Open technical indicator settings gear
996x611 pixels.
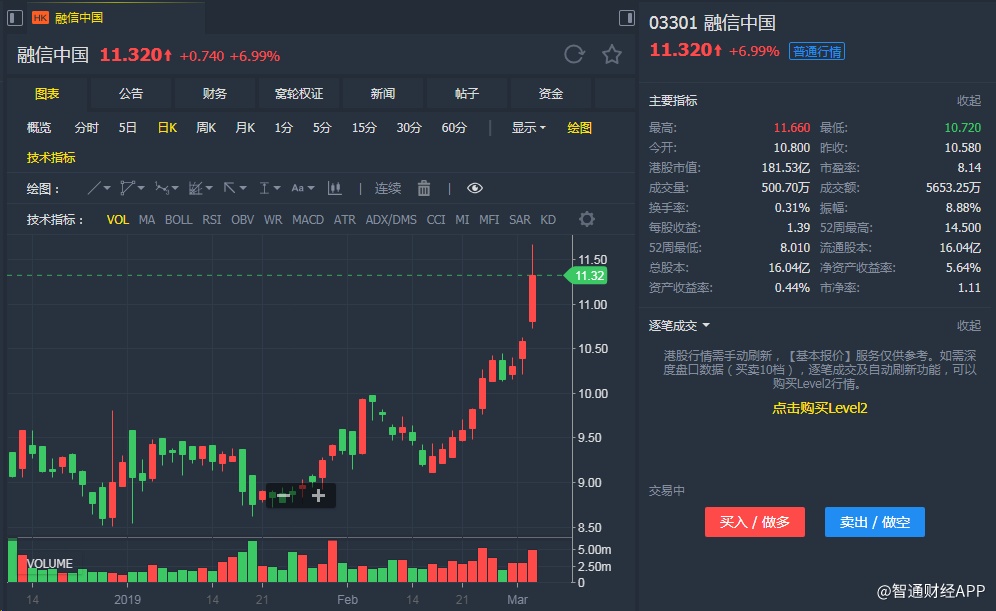click(x=587, y=219)
